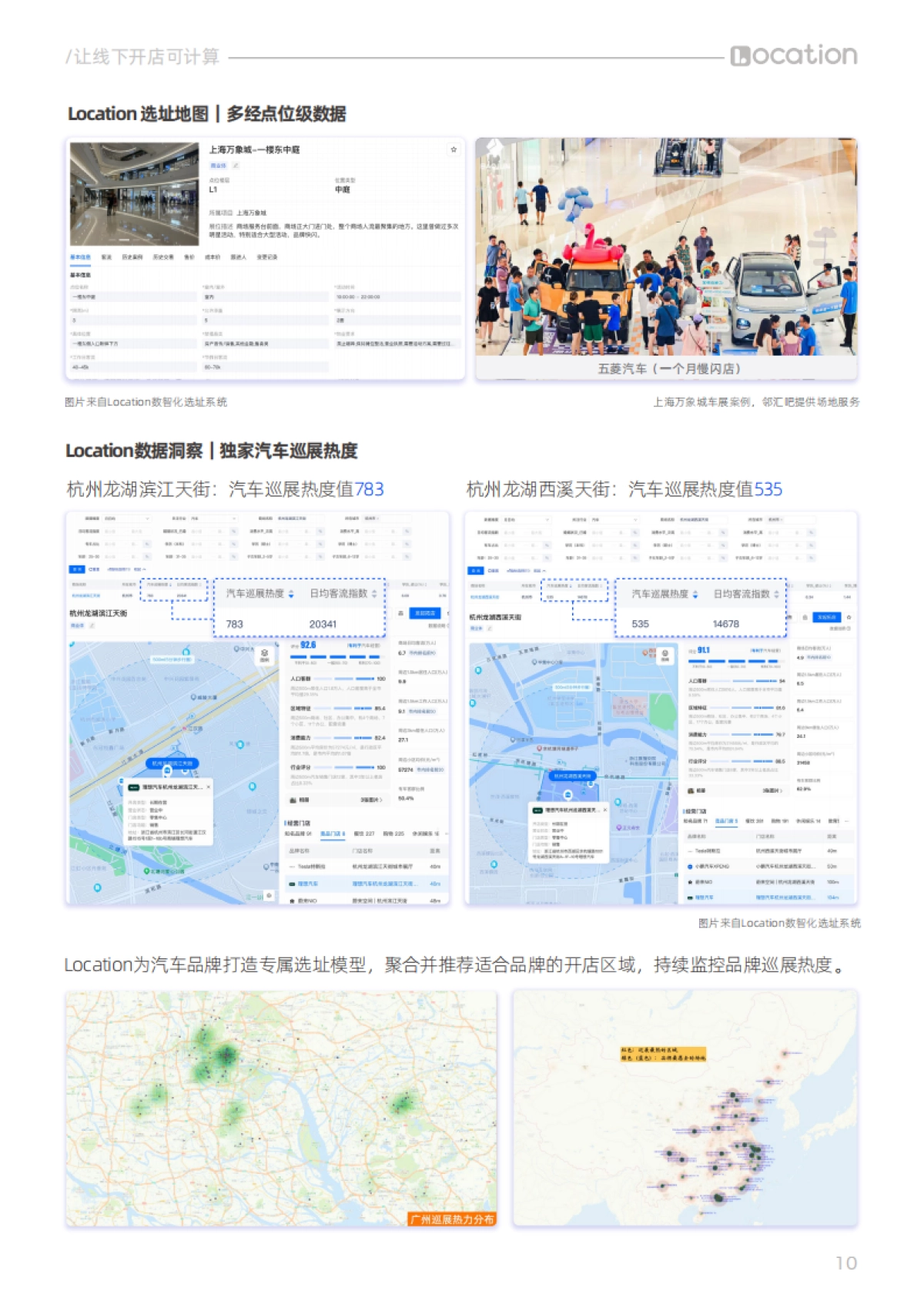Click the locate icon at 滨江天街 map bottom
Viewport: 924px width, 1308px height.
(x=269, y=895)
